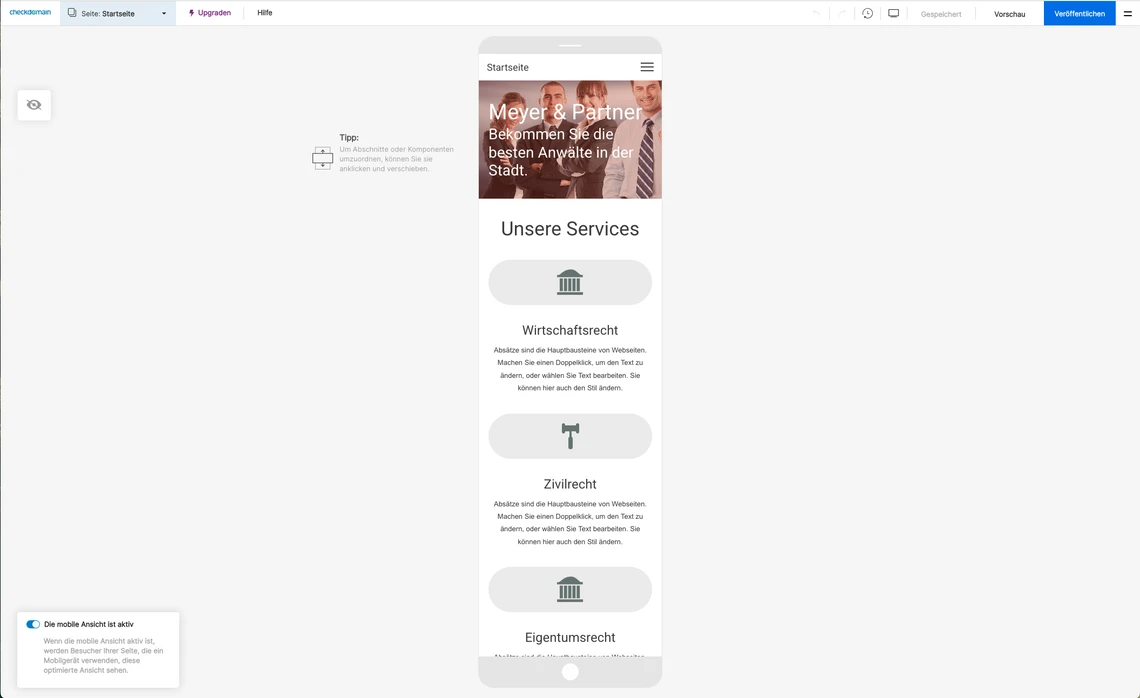Open the Hilfe menu
Screen dimensions: 1140x698
pyautogui.click(x=265, y=13)
